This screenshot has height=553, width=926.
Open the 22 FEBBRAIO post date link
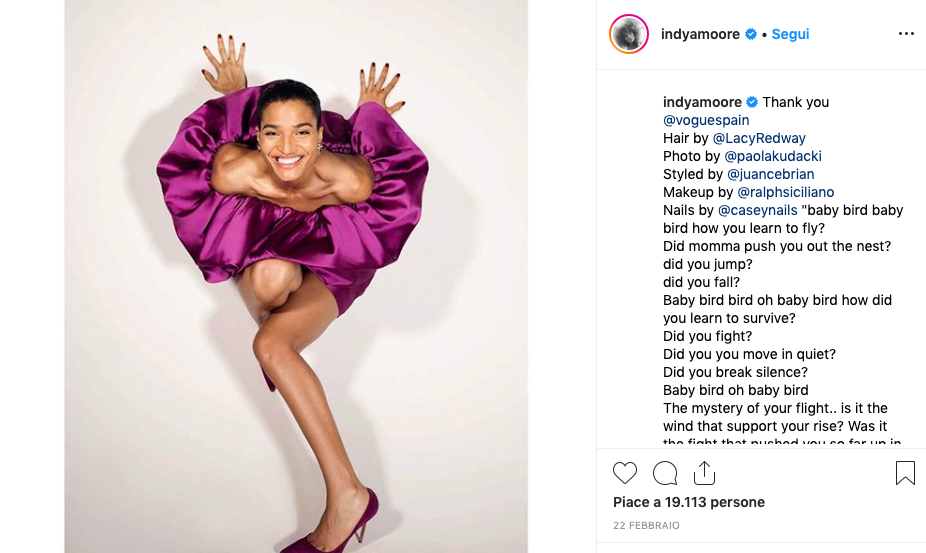click(x=646, y=525)
